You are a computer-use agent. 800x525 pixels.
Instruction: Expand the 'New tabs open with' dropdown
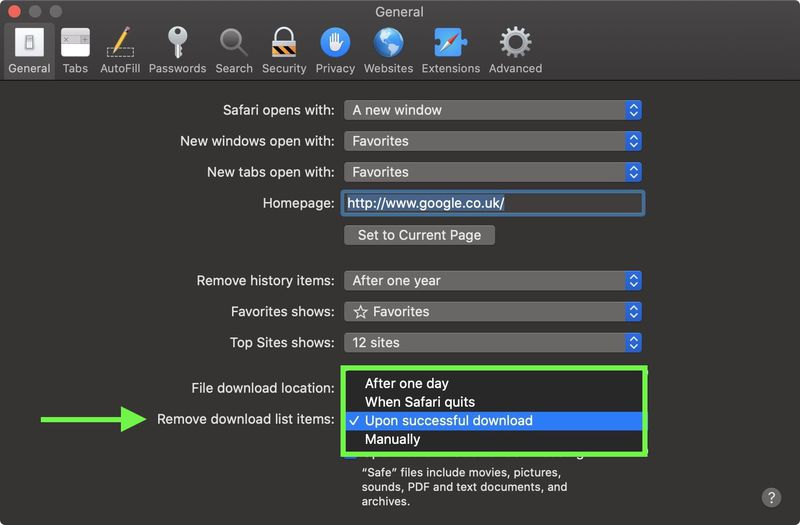493,172
